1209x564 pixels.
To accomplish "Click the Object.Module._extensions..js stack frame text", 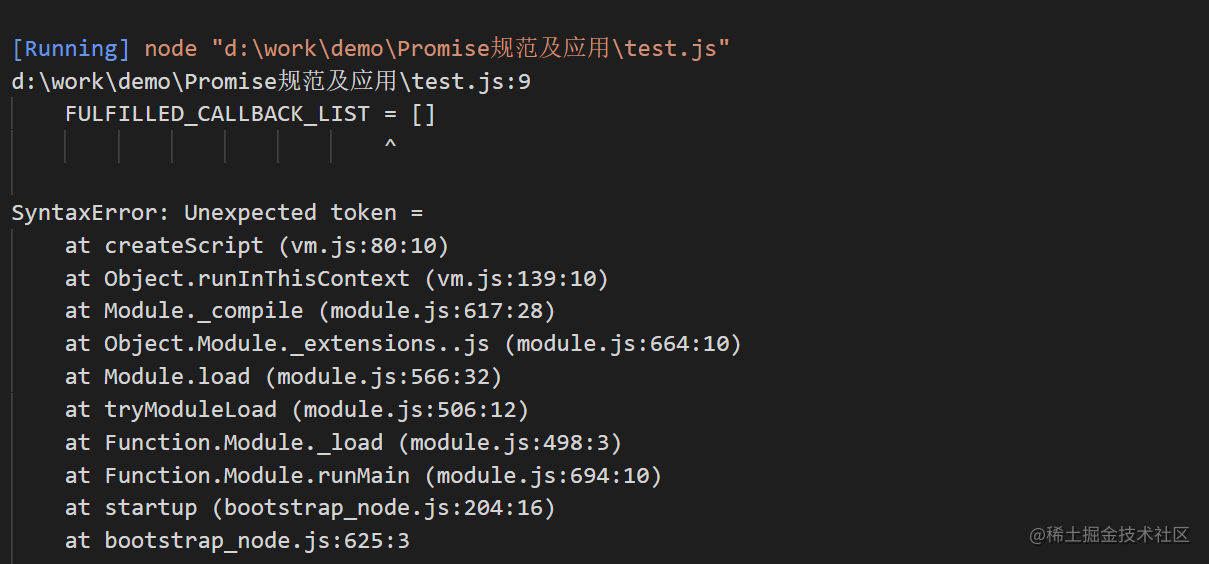I will coord(297,344).
